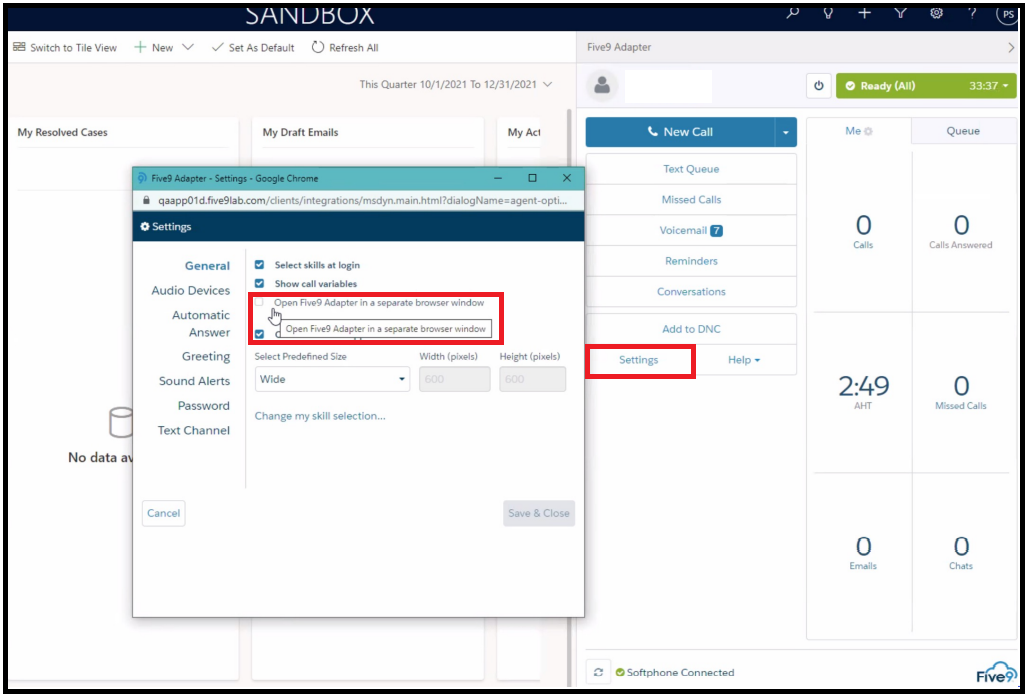
Task: Open the PS user profile avatar
Action: coord(1007,14)
